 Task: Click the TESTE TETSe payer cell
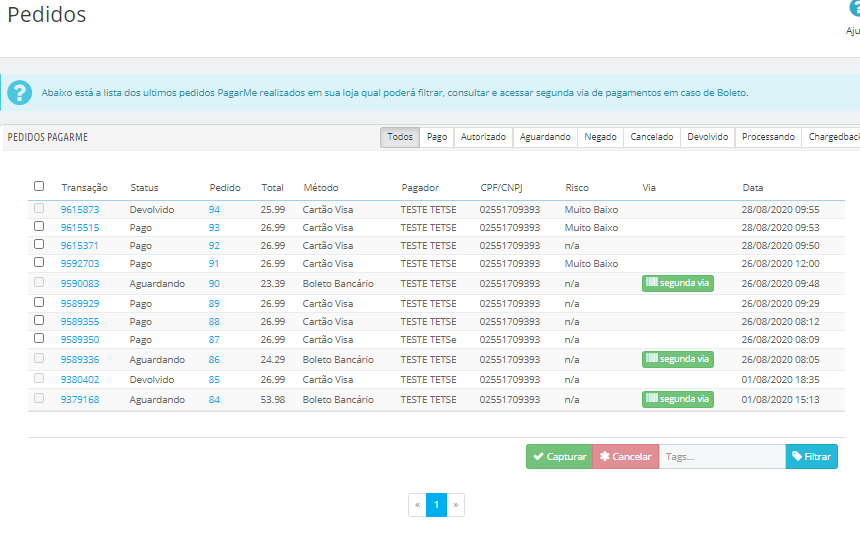(428, 340)
